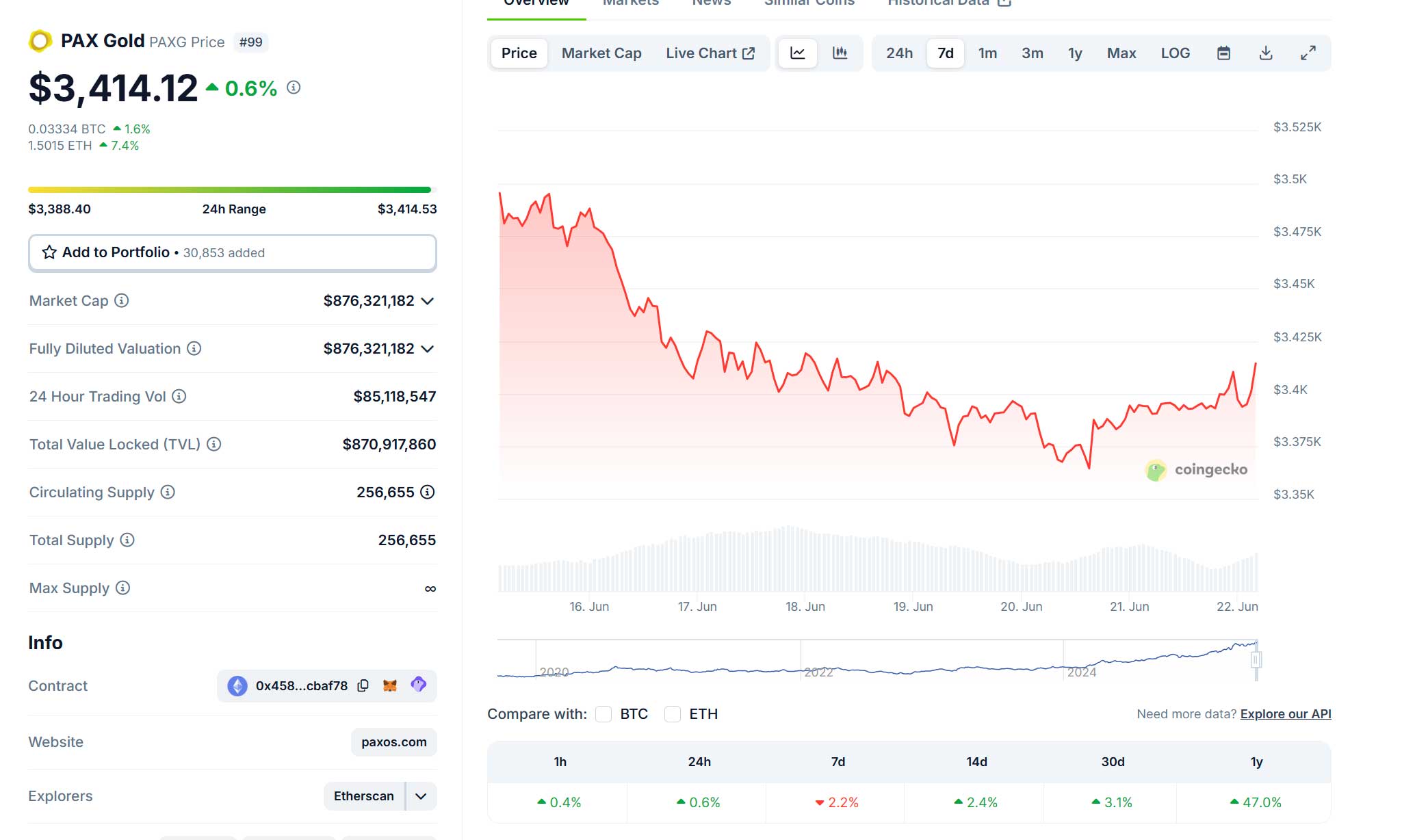Click the purple wallet icon in Contract row
This screenshot has height=840, width=1402.
[x=419, y=684]
